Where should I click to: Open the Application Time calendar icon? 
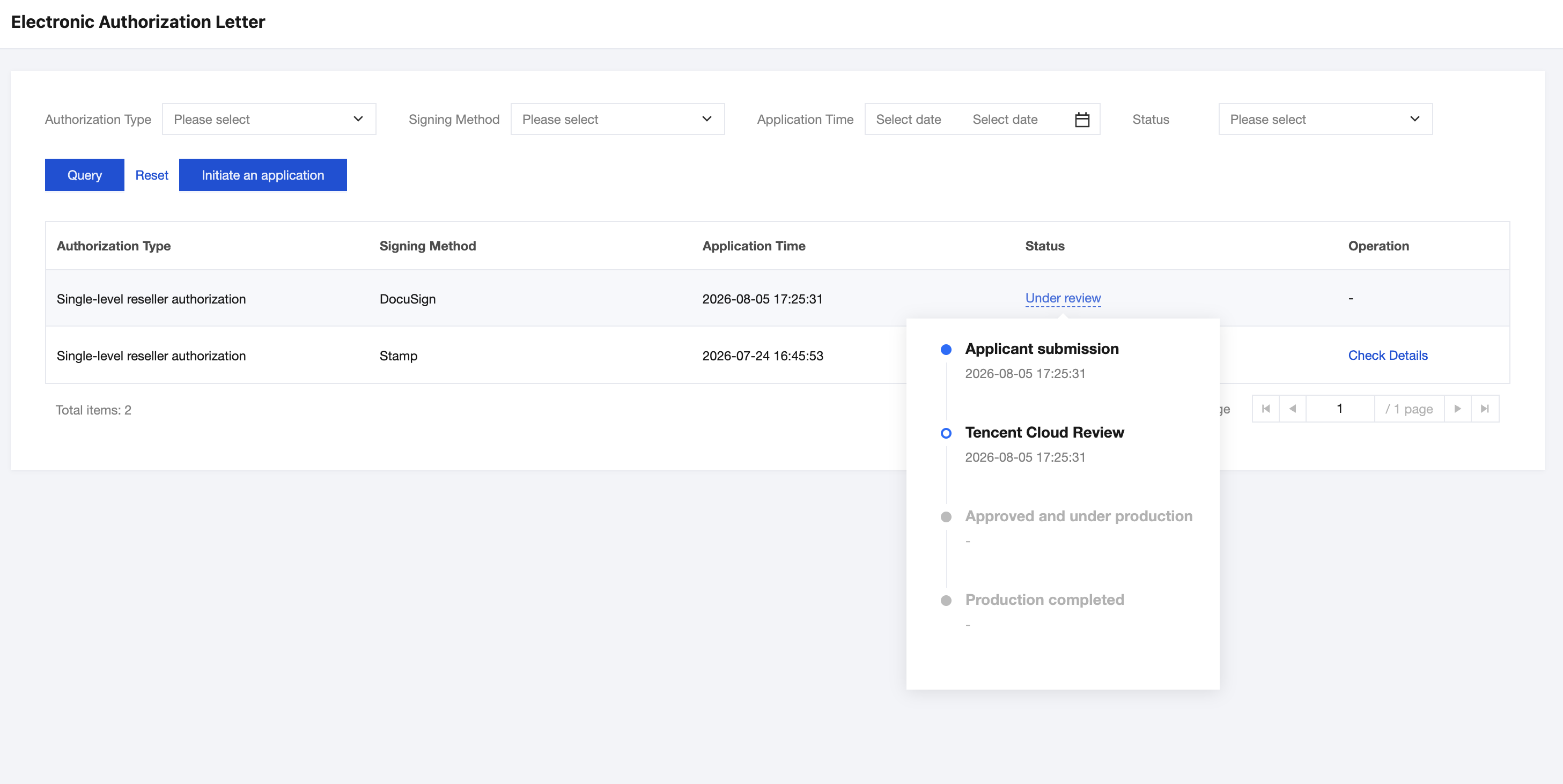pyautogui.click(x=1082, y=120)
